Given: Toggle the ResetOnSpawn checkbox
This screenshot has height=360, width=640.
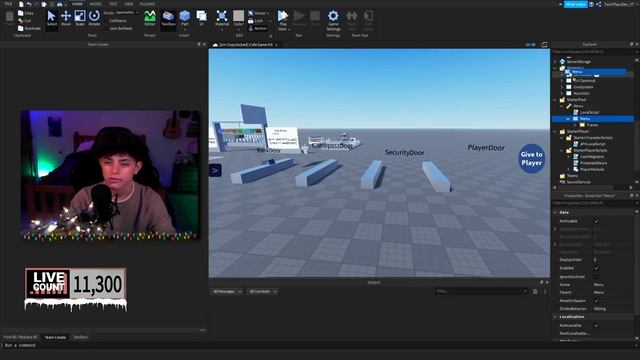Looking at the screenshot, I should tap(596, 300).
